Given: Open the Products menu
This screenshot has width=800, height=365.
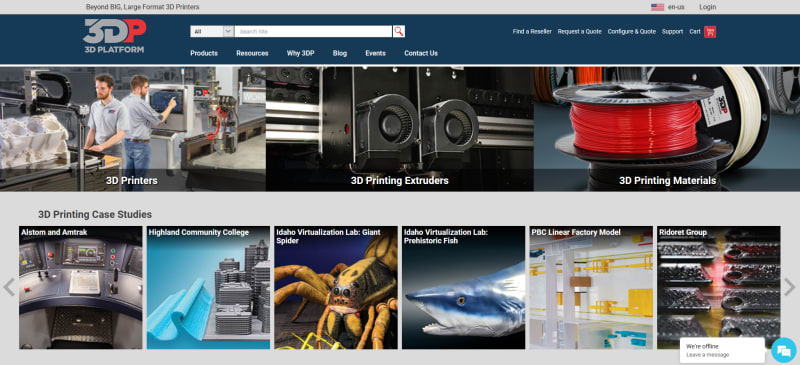Looking at the screenshot, I should pyautogui.click(x=204, y=53).
